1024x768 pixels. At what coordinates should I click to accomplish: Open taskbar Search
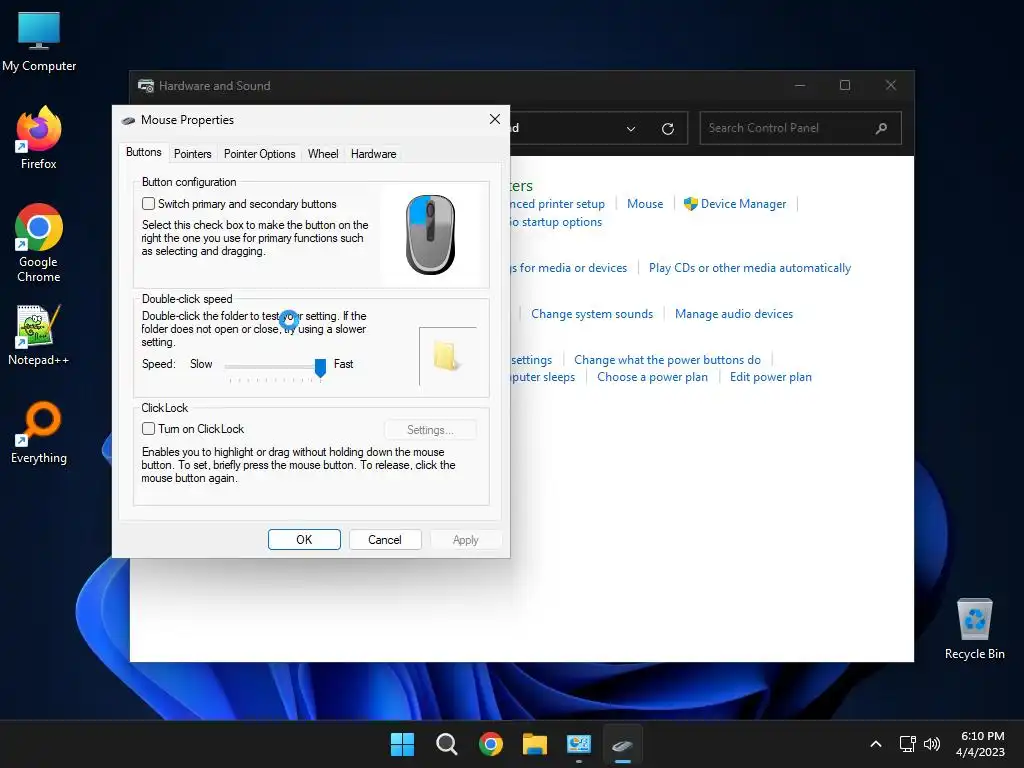(447, 744)
